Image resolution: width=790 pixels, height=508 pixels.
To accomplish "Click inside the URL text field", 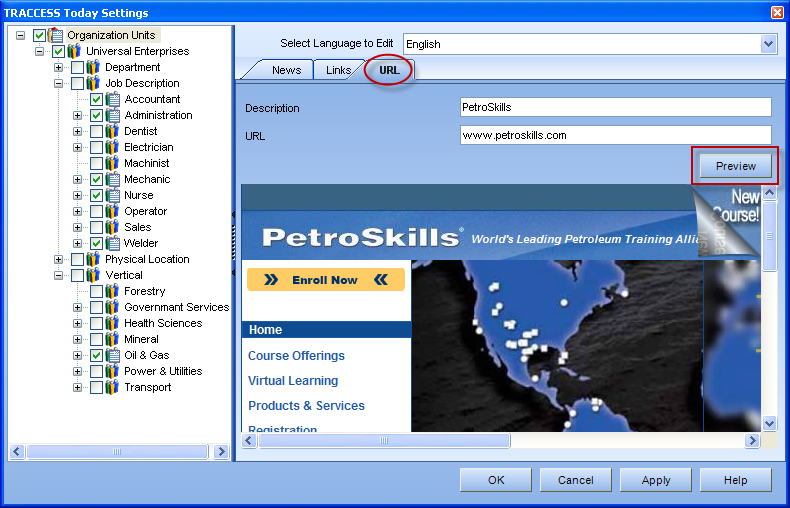I will 615,135.
